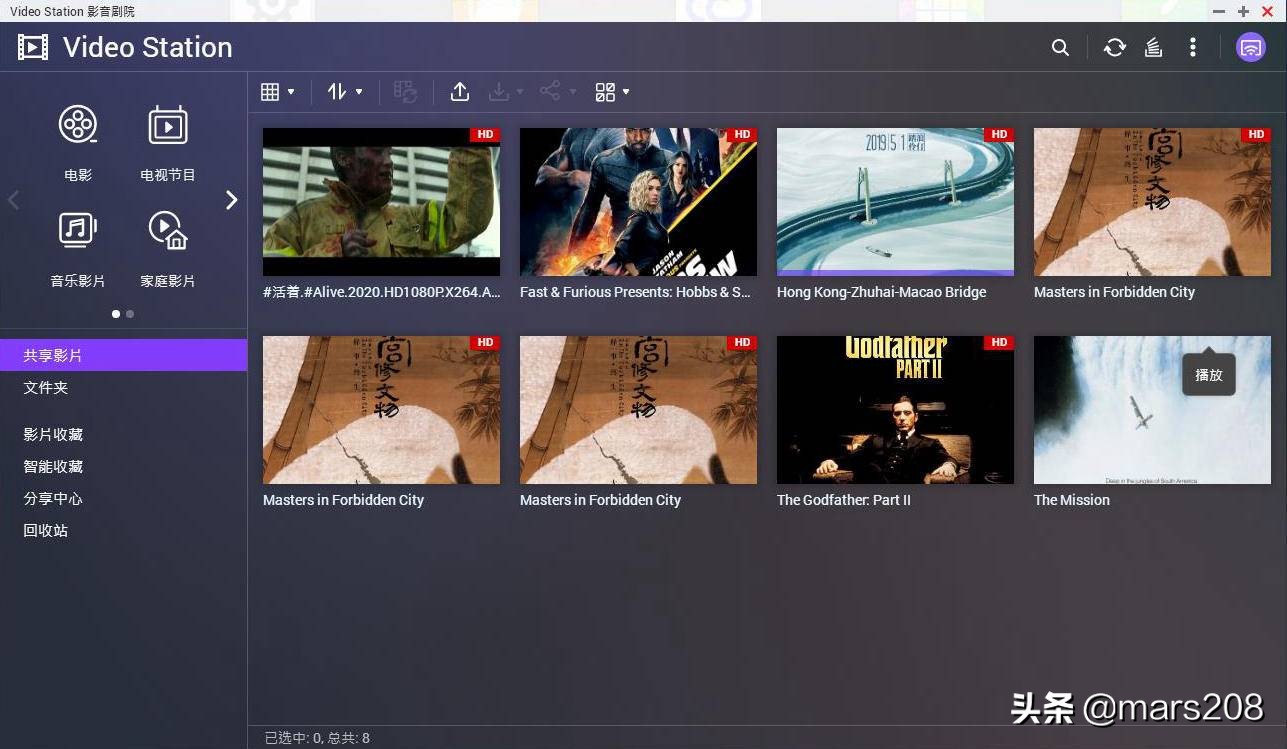
Task: Click the search magnifier icon
Action: click(x=1060, y=48)
